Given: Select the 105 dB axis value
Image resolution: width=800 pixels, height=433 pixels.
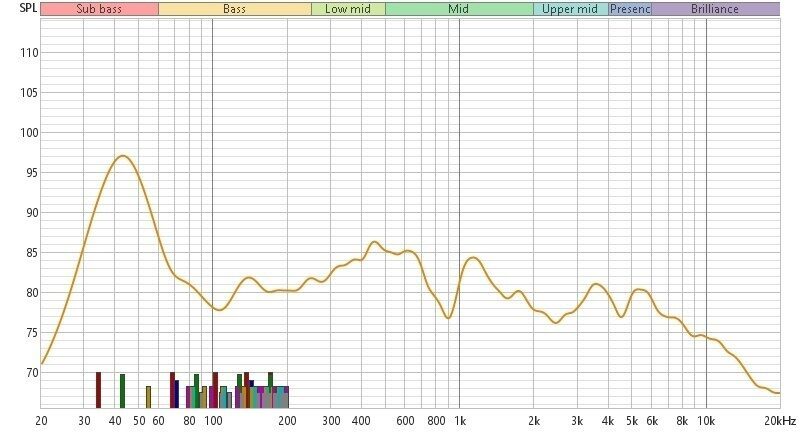Looking at the screenshot, I should (x=29, y=93).
